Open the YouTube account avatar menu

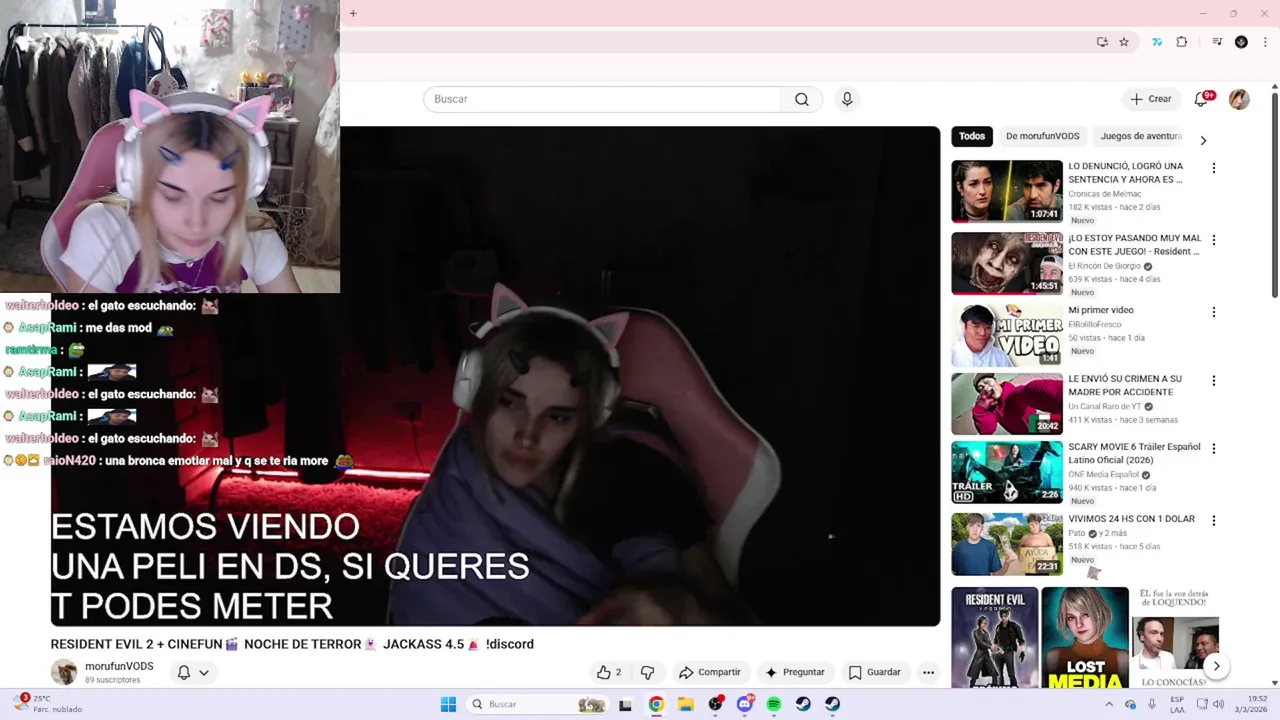[1239, 99]
